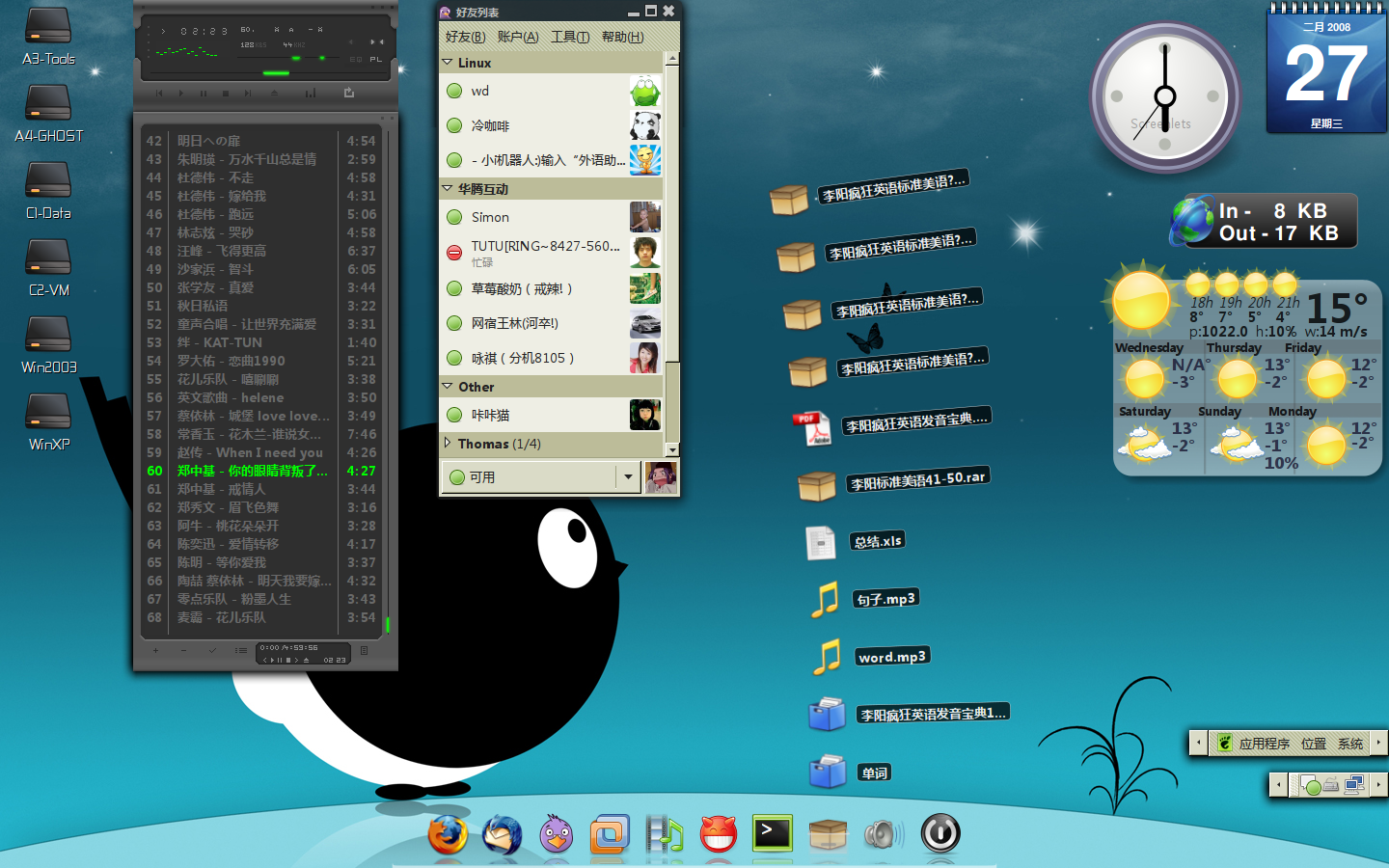The height and width of the screenshot is (868, 1389).
Task: Click the network computers tray icon
Action: 1355,784
